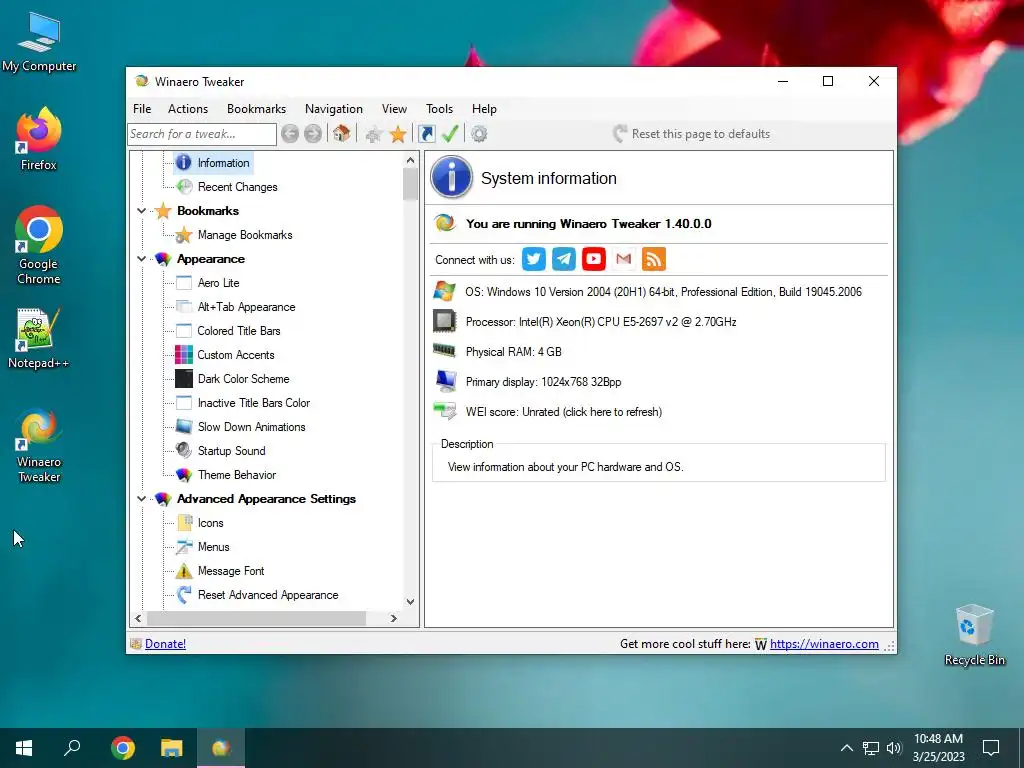The height and width of the screenshot is (768, 1024).
Task: Open the Actions menu
Action: tap(187, 109)
